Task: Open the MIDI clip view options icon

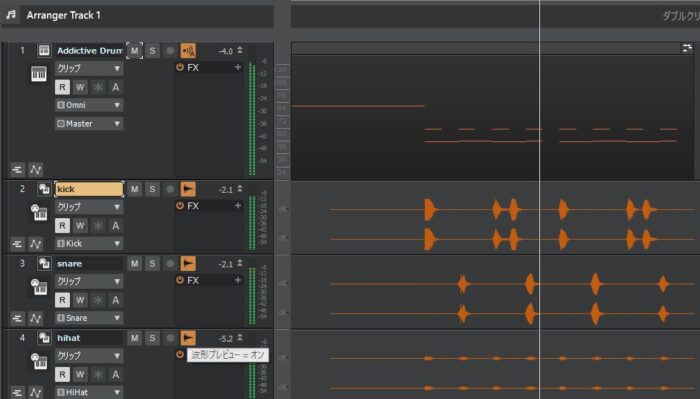Action: [687, 48]
